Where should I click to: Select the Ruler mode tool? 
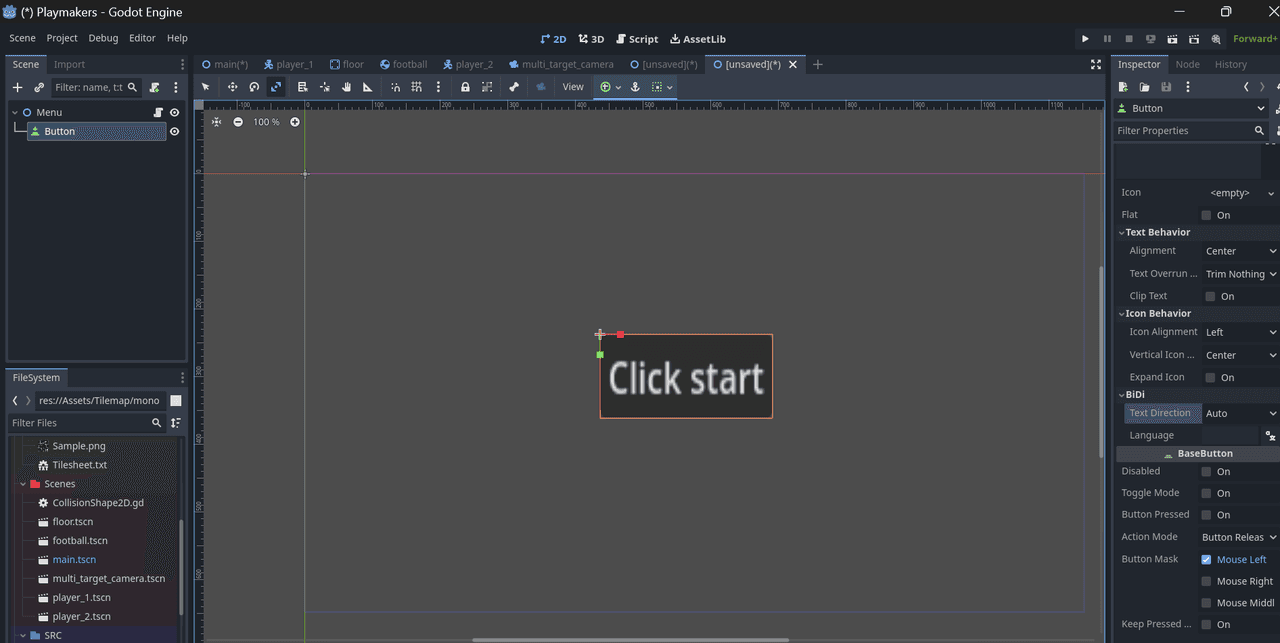pyautogui.click(x=368, y=87)
